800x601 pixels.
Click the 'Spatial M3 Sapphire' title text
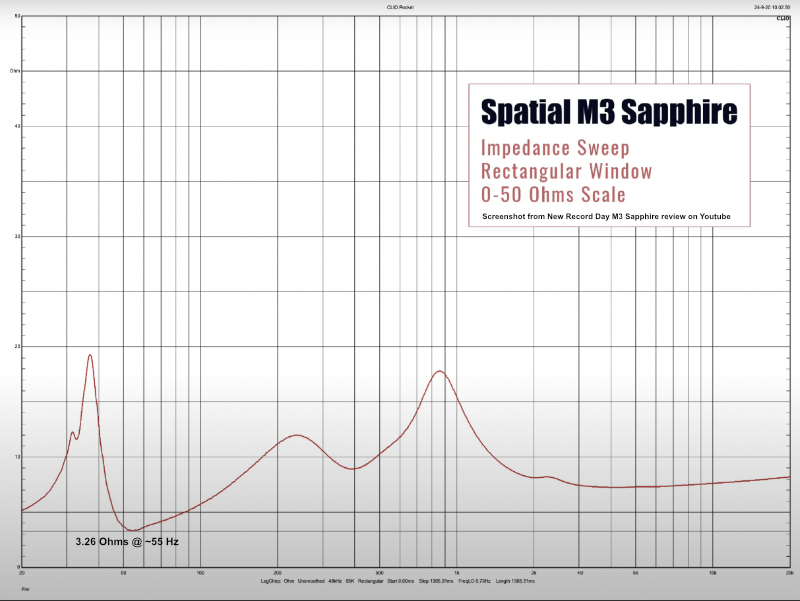(x=609, y=112)
